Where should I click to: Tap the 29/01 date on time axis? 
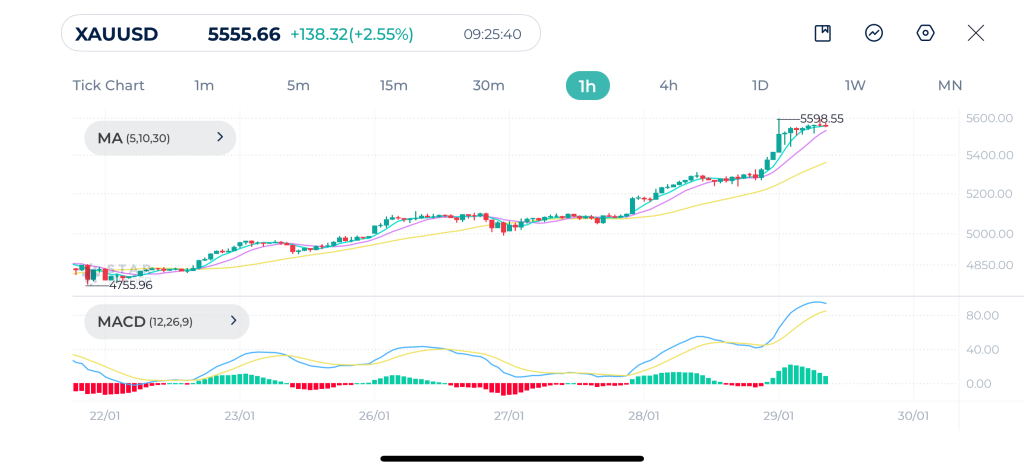pyautogui.click(x=778, y=415)
